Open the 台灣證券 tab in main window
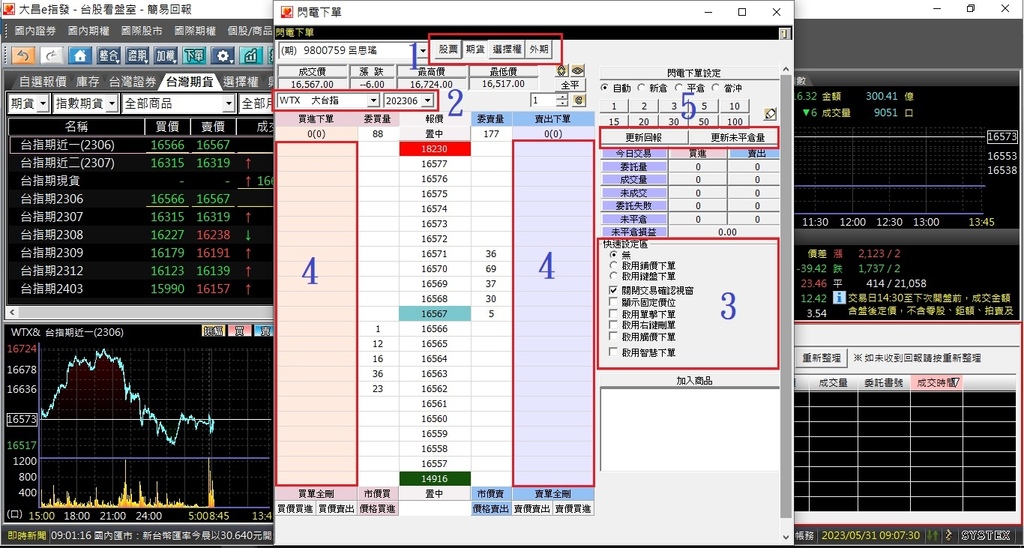 pos(133,82)
